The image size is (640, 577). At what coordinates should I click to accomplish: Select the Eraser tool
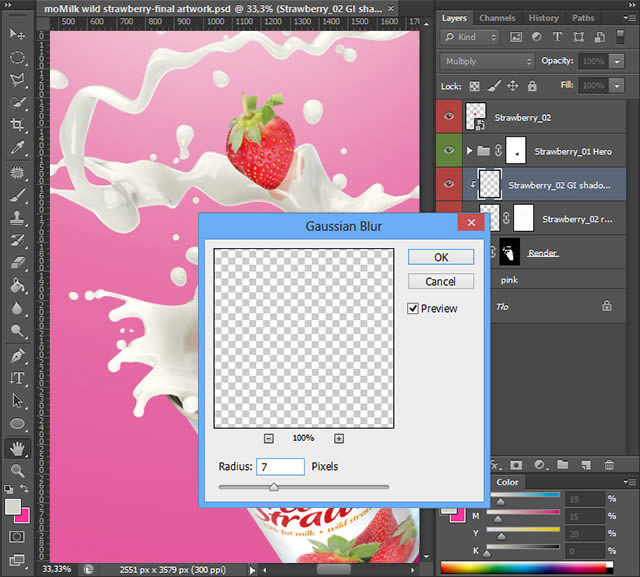coord(17,262)
